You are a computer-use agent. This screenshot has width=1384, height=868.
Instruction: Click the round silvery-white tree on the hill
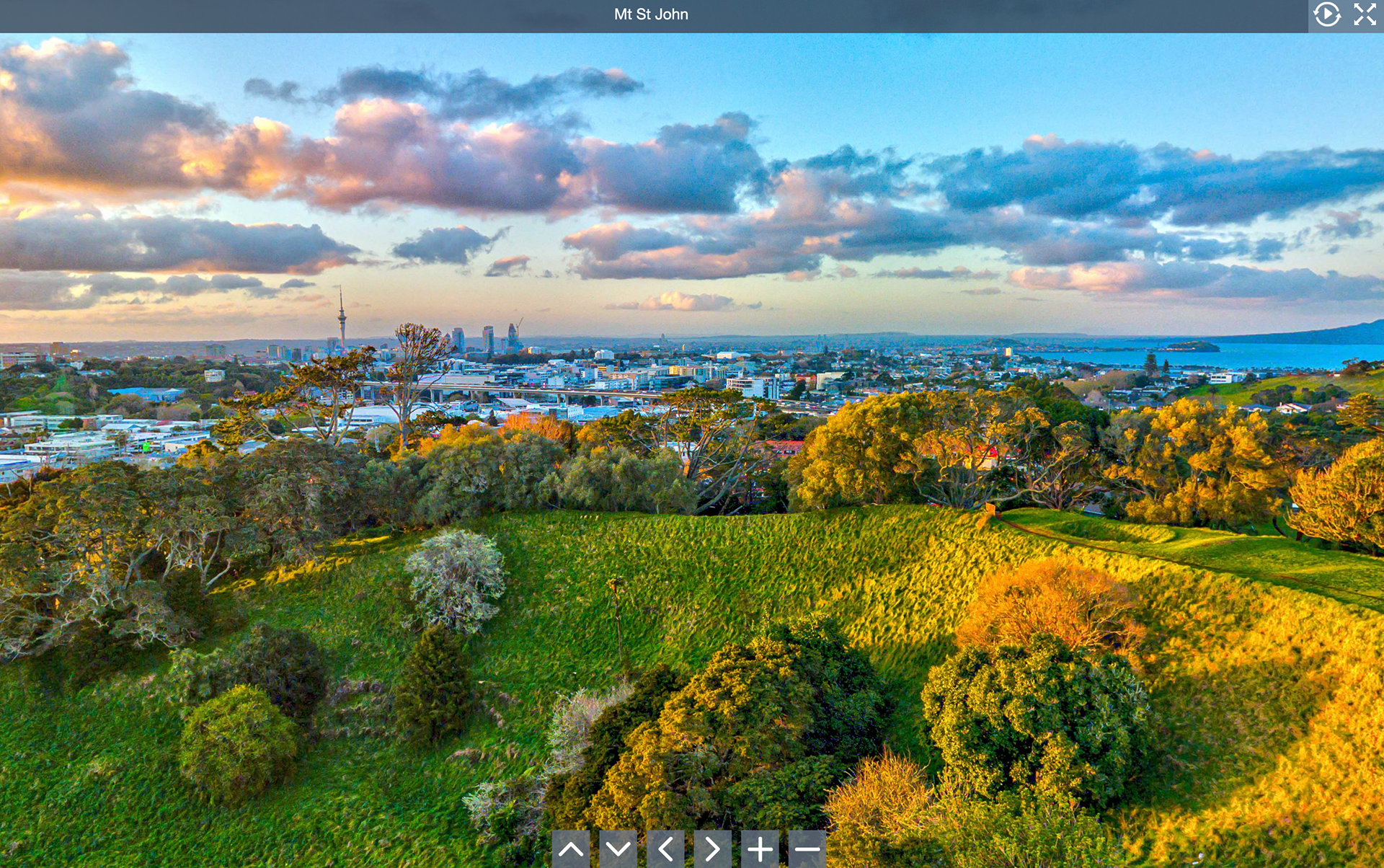[x=455, y=577]
